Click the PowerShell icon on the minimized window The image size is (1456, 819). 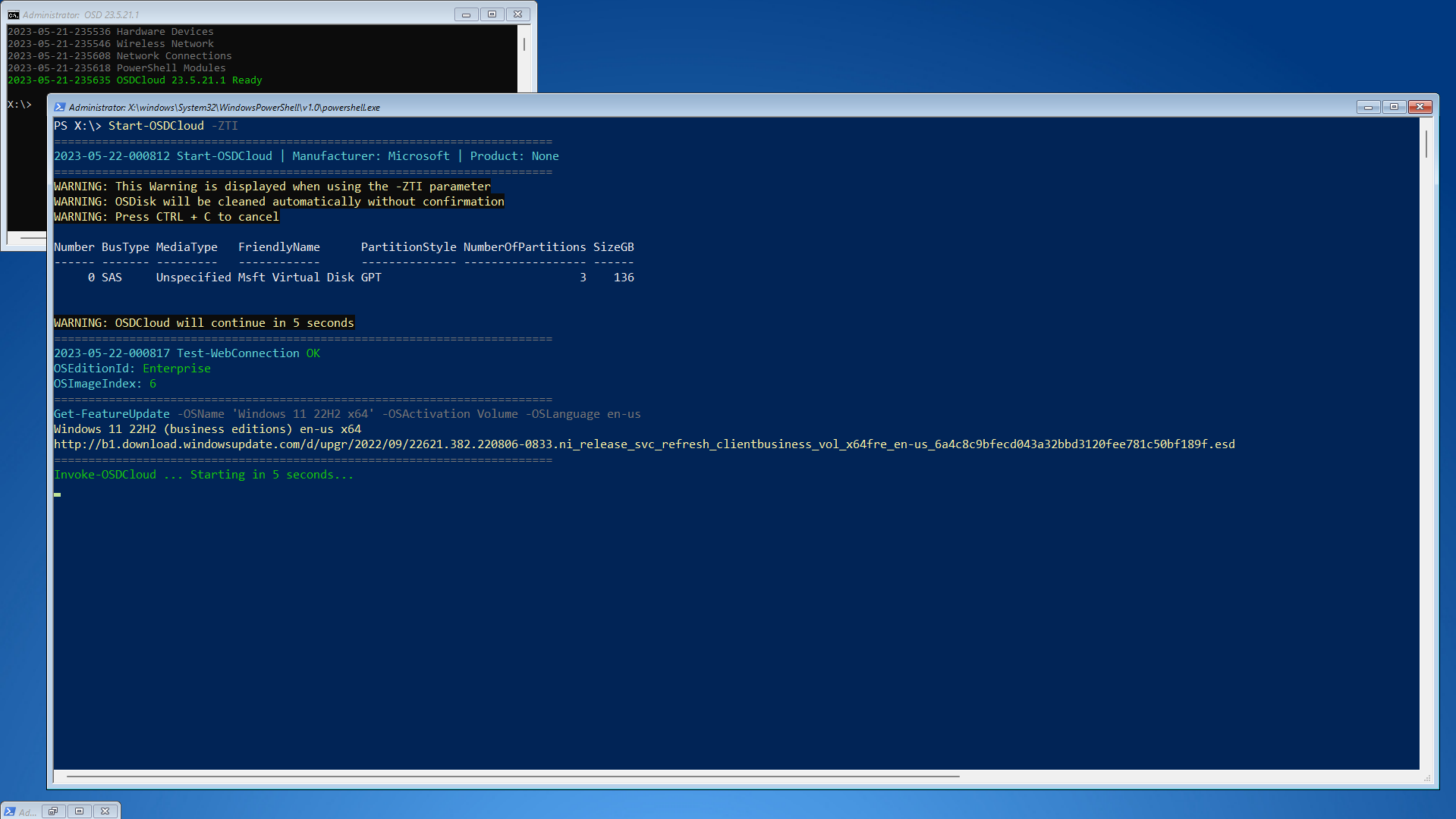[10, 811]
